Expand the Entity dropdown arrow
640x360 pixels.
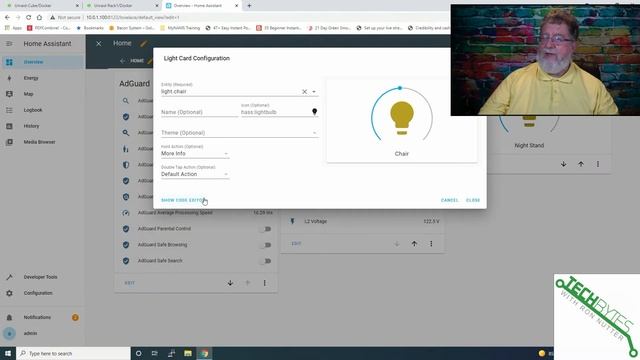(314, 92)
